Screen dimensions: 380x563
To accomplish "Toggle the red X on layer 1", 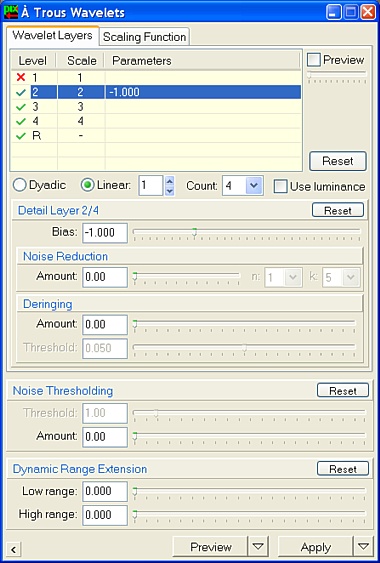I will [x=21, y=77].
